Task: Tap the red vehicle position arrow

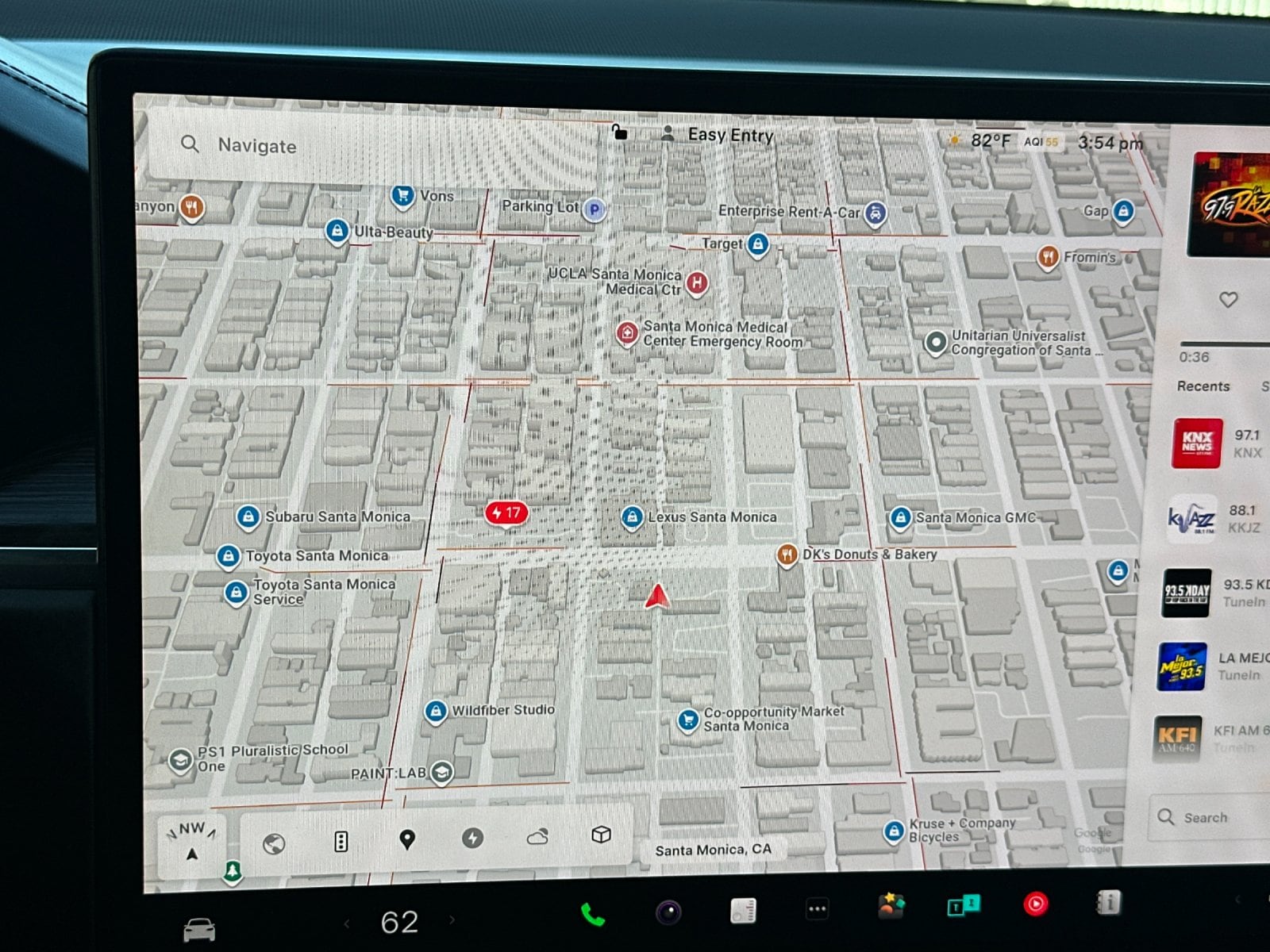Action: [x=657, y=596]
